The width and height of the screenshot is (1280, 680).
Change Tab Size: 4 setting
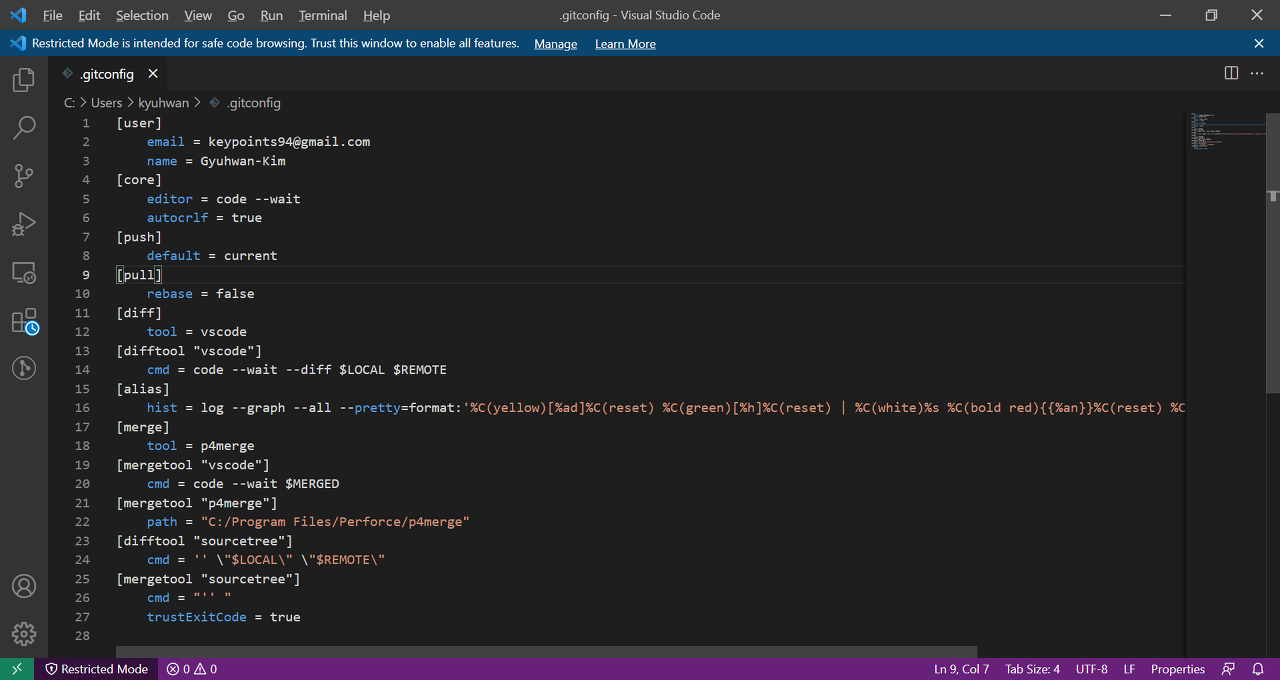[1032, 669]
